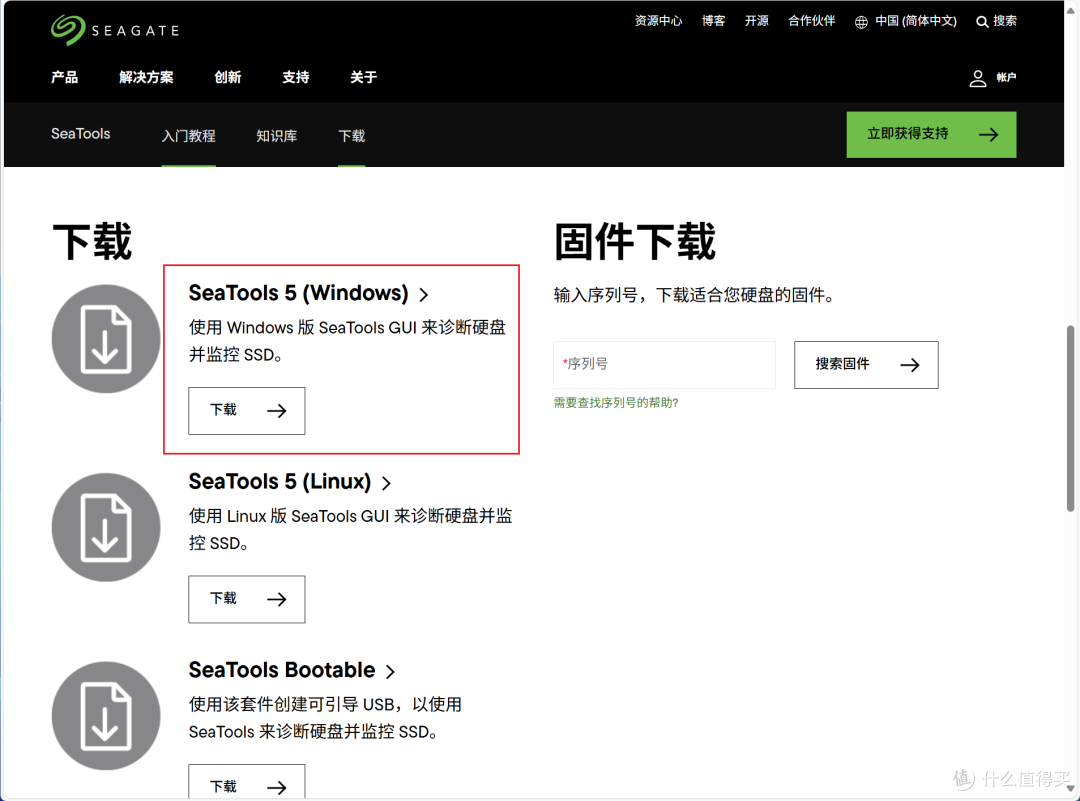Viewport: 1080px width, 801px height.
Task: Open 开源 link
Action: point(756,21)
